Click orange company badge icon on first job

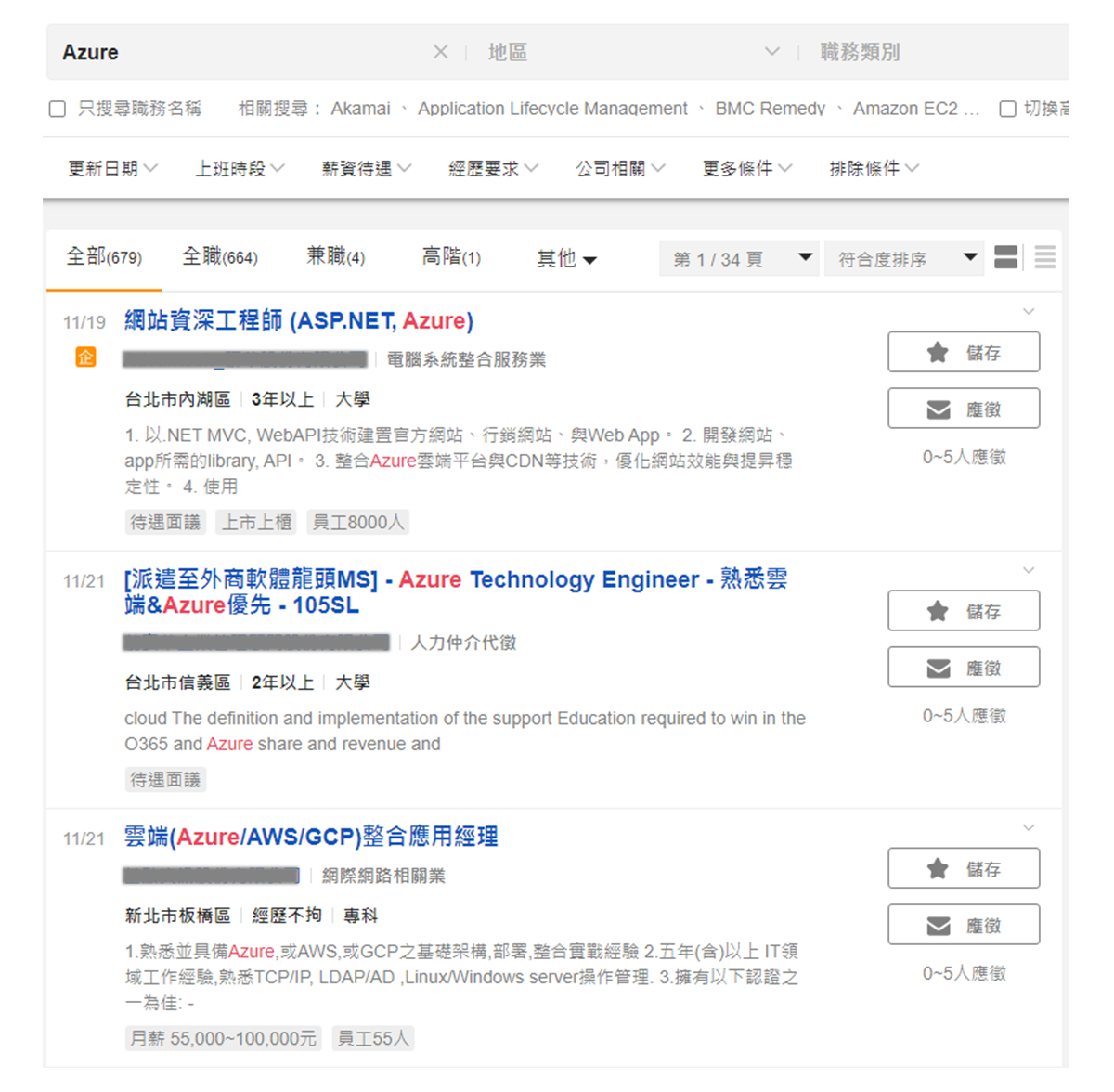85,357
